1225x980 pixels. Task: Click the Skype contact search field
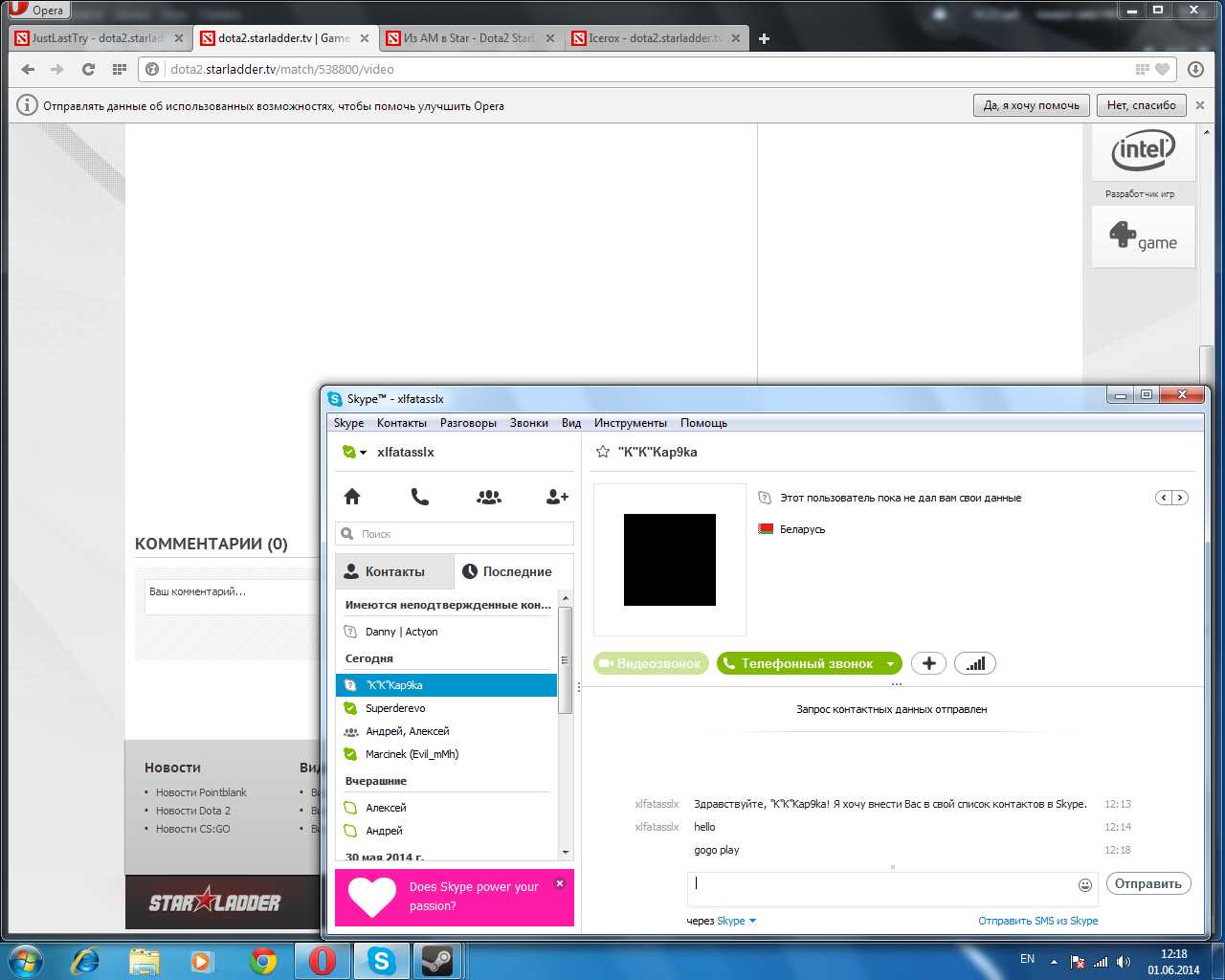point(455,534)
